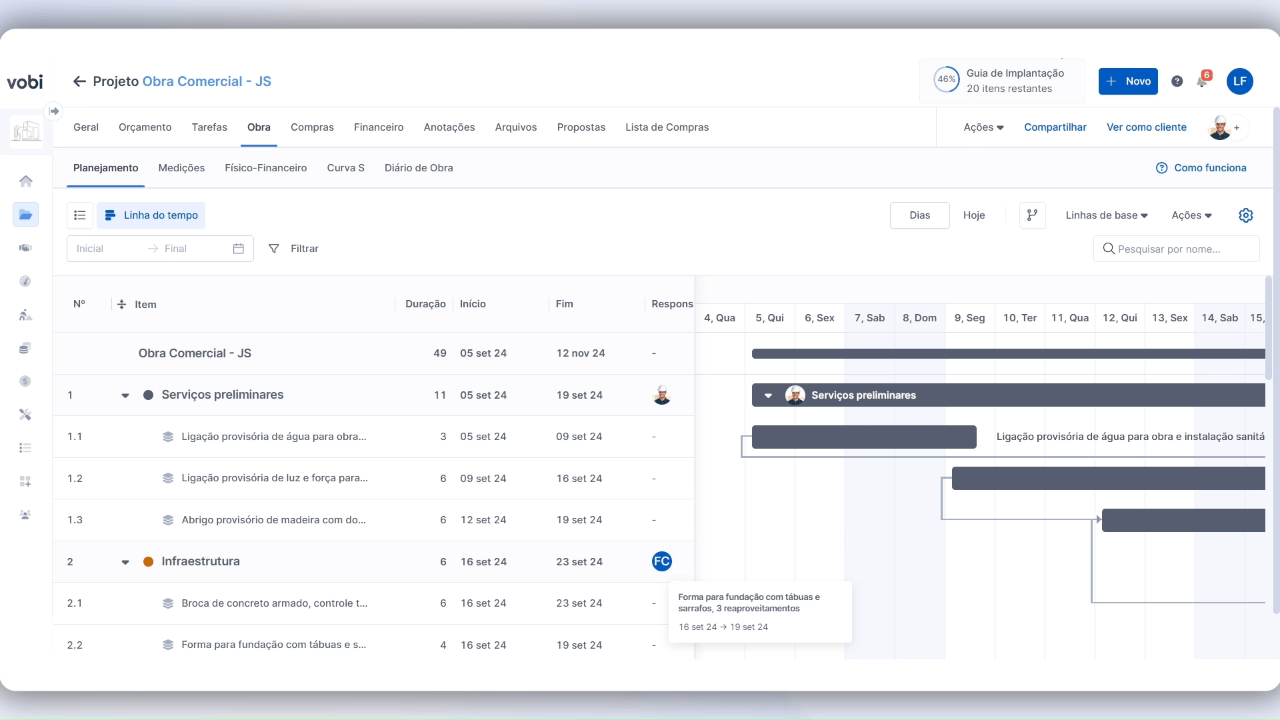Switch to the Físico-Financeiro subtab
Viewport: 1280px width, 720px height.
[266, 168]
